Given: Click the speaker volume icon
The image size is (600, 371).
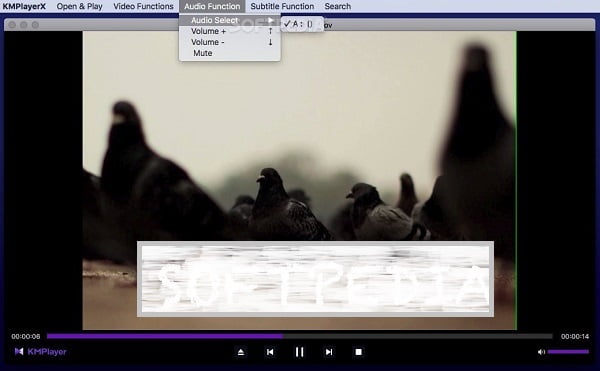Looking at the screenshot, I should (541, 352).
